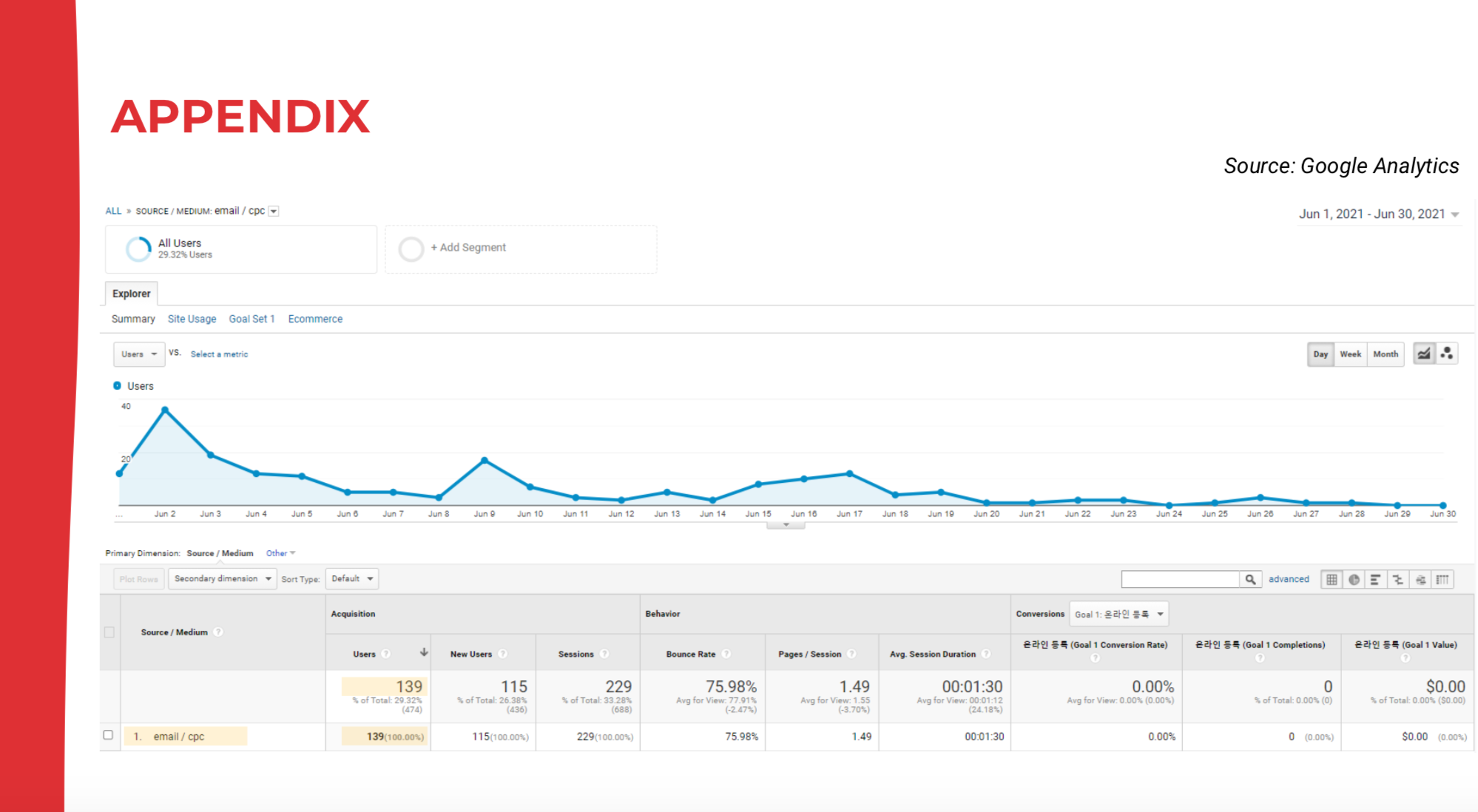Open the Ecommerce tab

tap(315, 319)
